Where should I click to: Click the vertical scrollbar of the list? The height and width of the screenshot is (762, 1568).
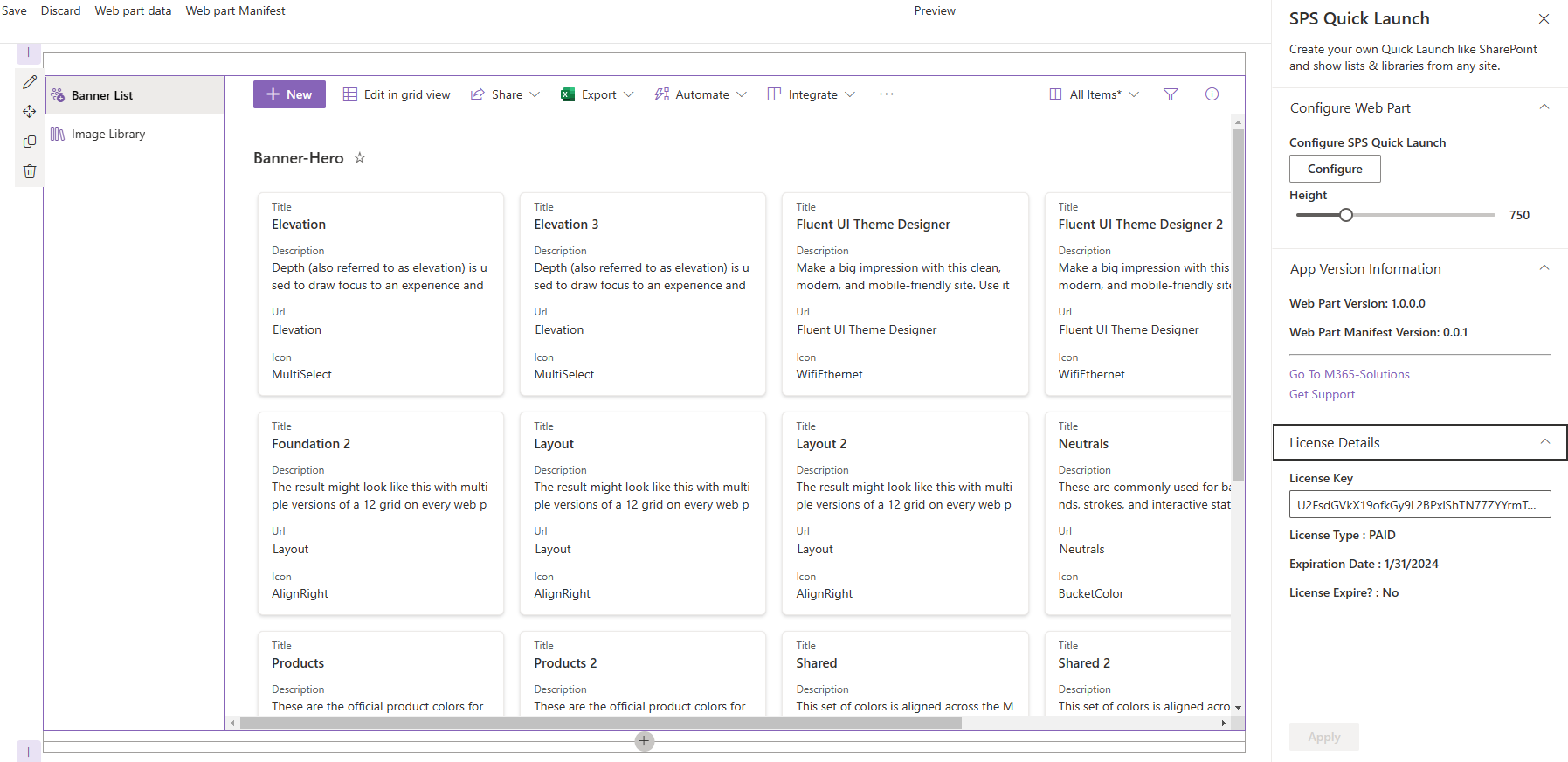click(1238, 305)
